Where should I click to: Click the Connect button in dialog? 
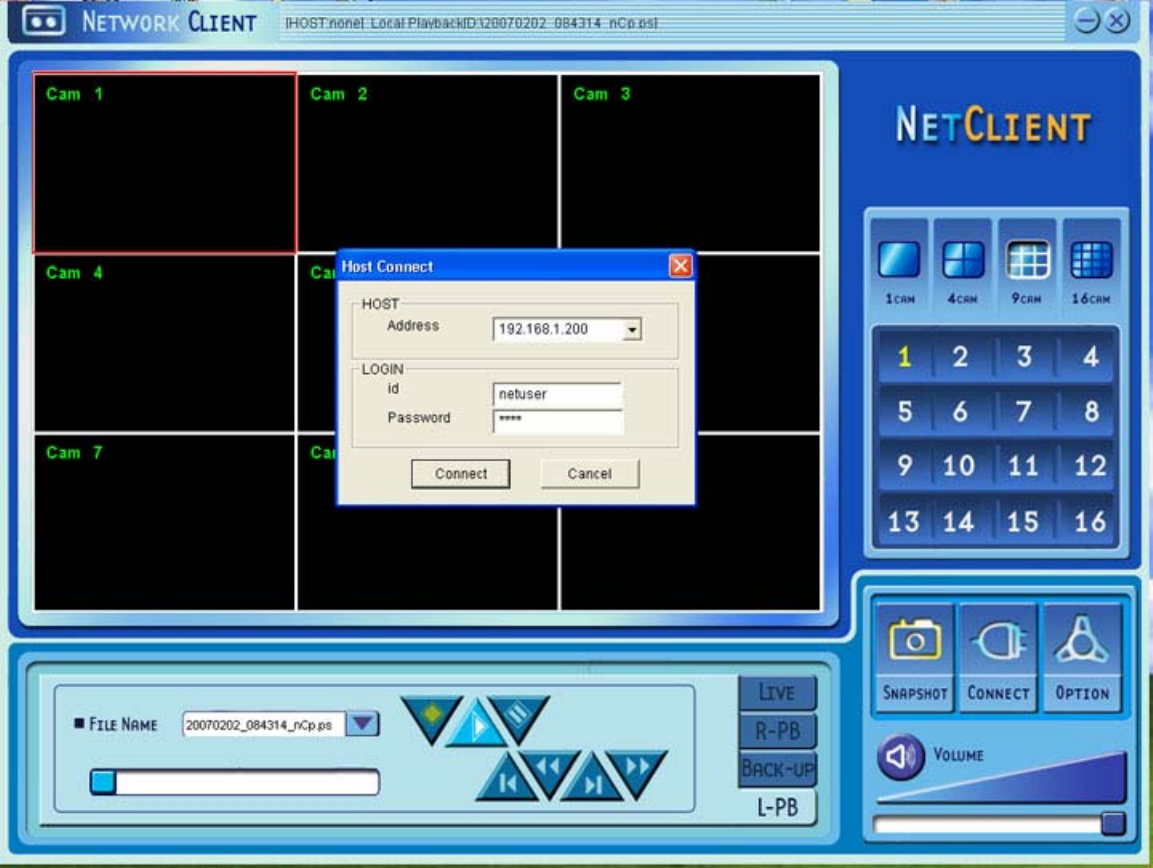460,474
